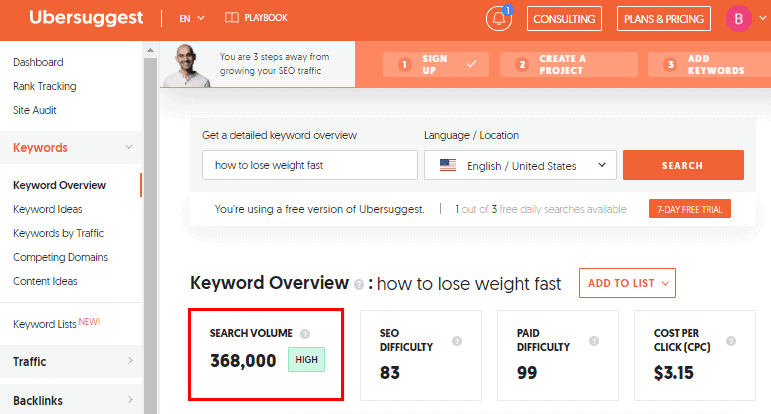
Task: Click step 1 Sign Up
Action: coord(436,64)
